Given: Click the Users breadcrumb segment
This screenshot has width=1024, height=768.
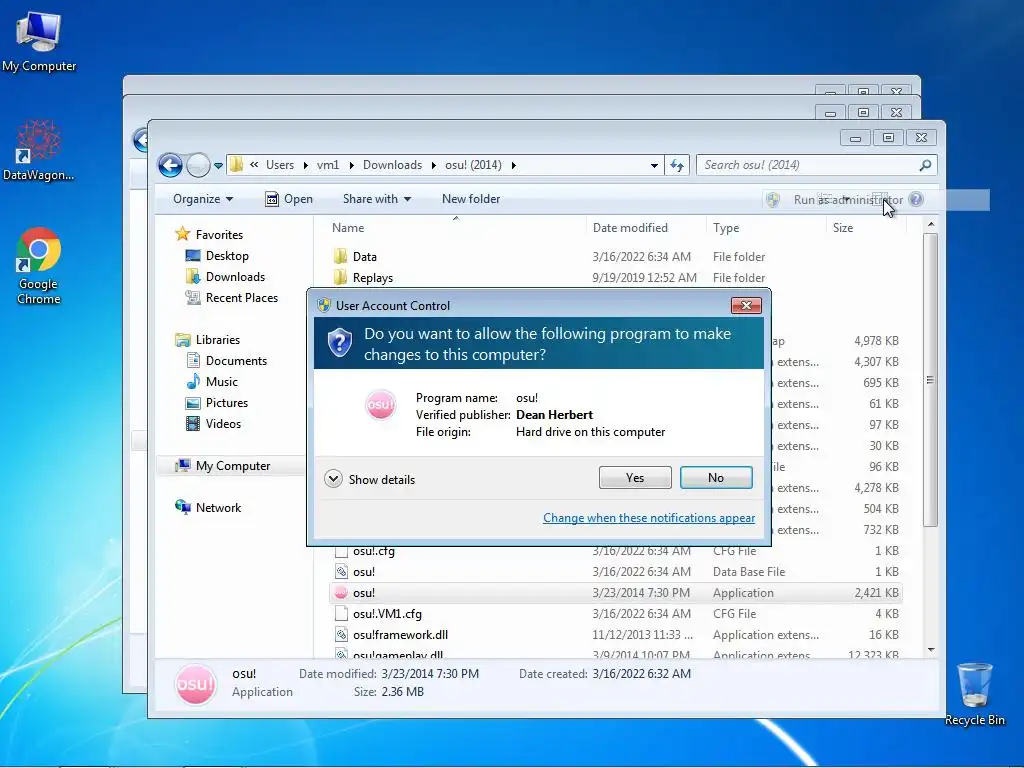Looking at the screenshot, I should point(280,165).
